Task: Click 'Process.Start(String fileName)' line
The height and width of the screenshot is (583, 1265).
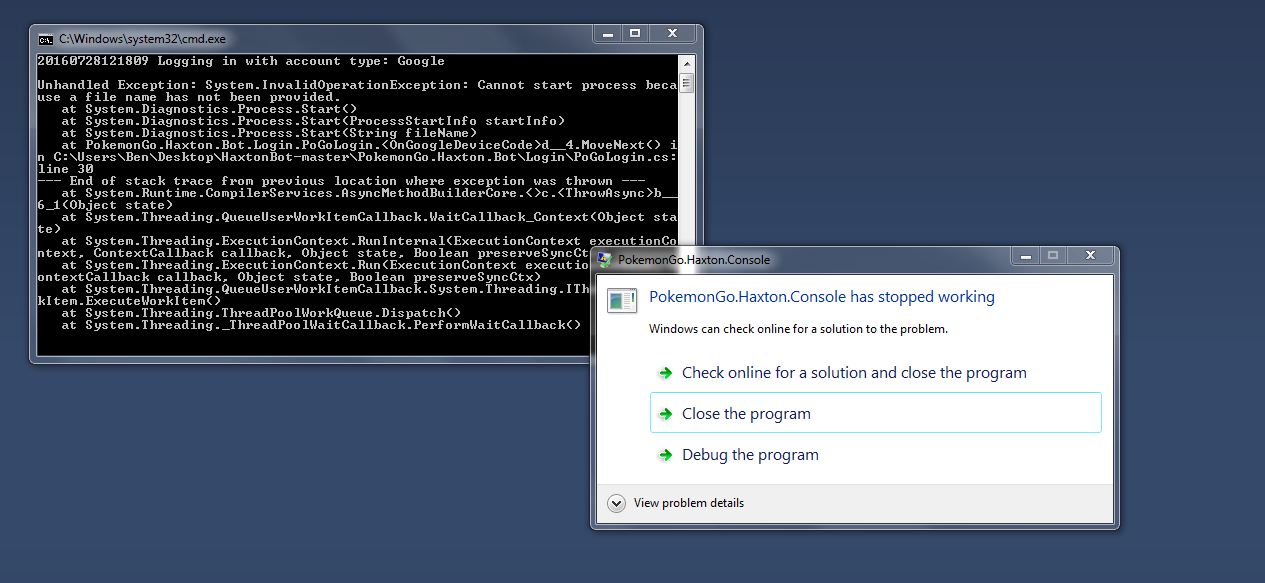Action: [269, 133]
